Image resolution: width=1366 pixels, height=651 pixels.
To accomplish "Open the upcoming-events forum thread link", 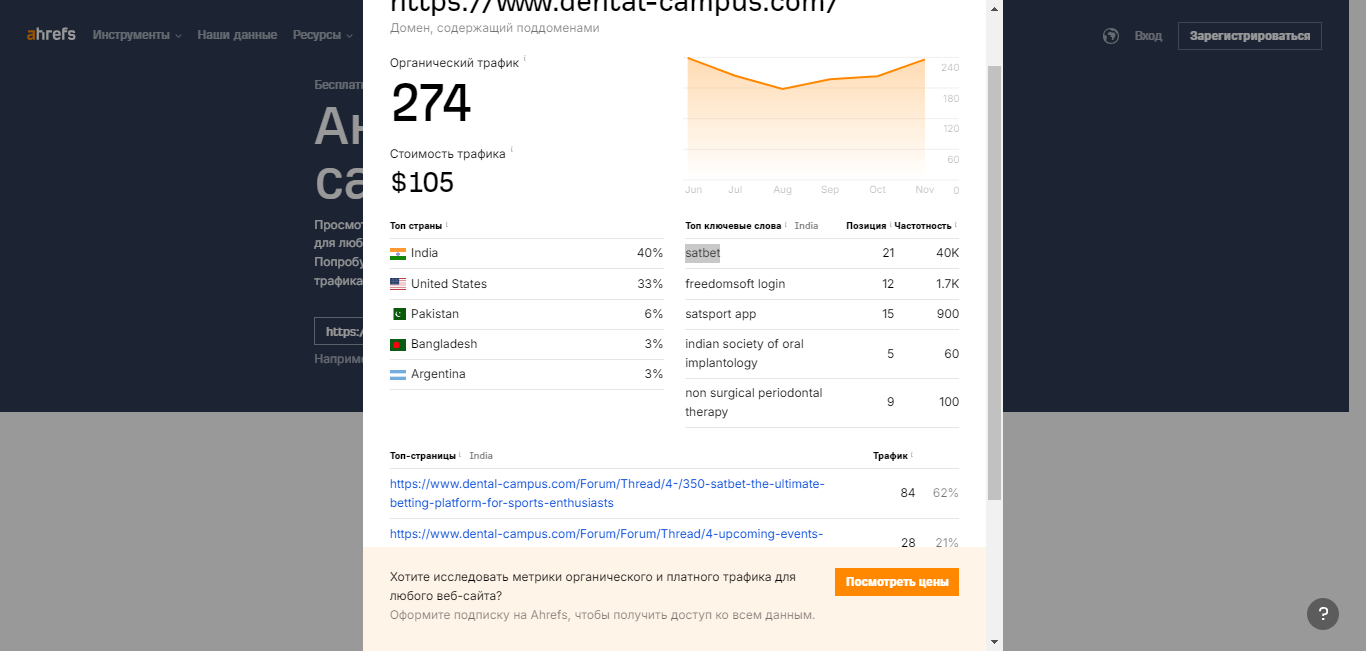I will [607, 534].
